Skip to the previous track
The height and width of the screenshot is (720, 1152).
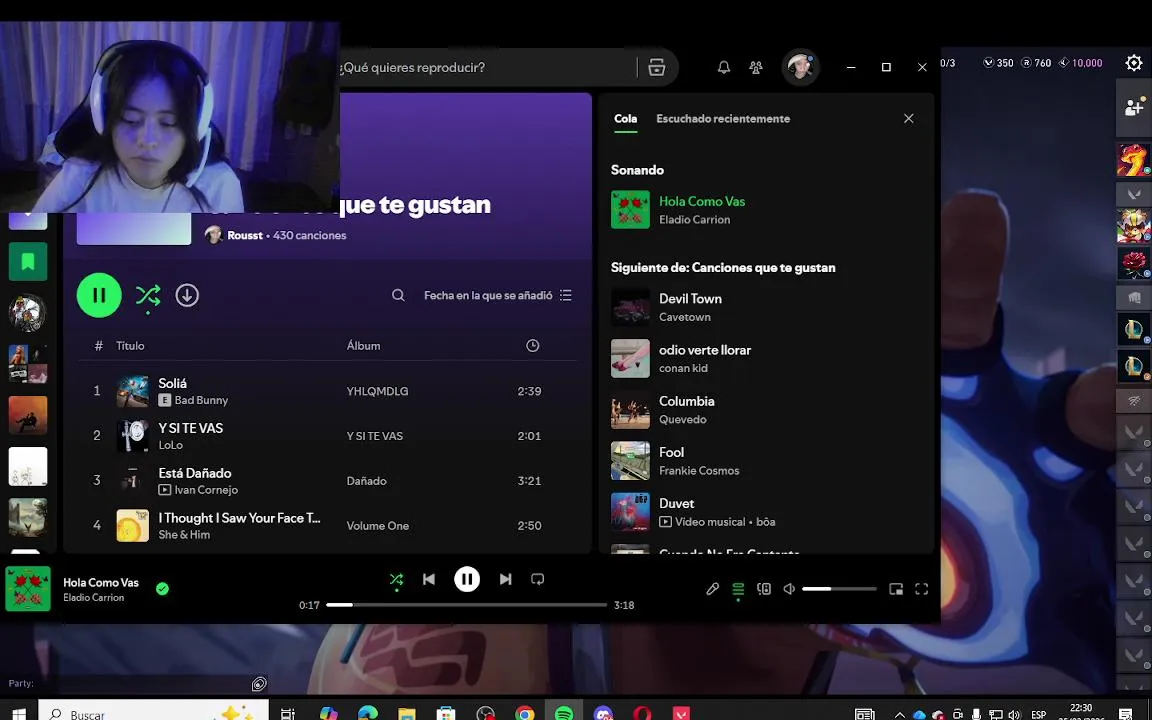coord(429,579)
